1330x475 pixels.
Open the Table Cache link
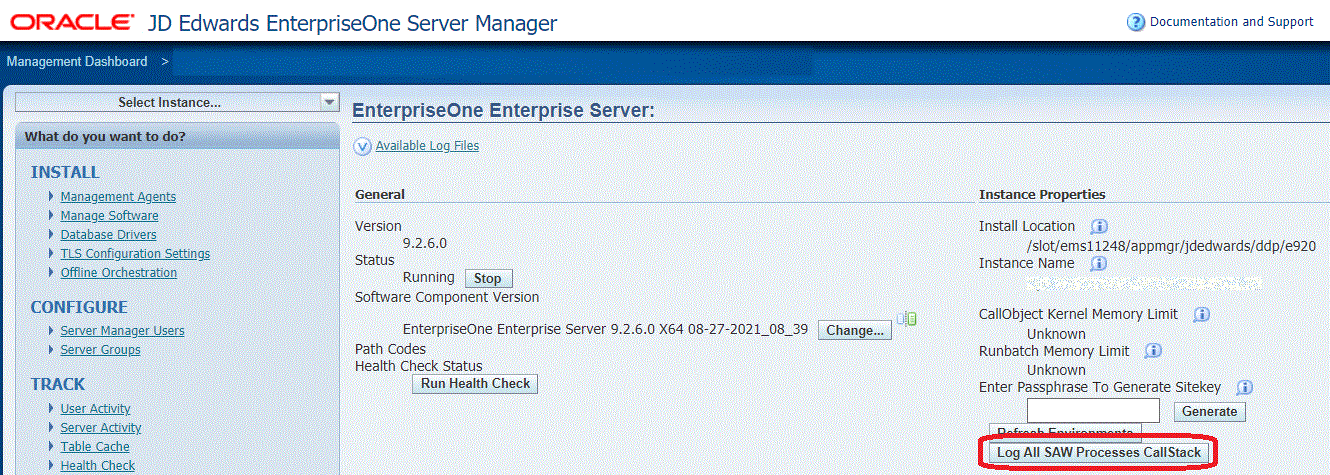(95, 447)
